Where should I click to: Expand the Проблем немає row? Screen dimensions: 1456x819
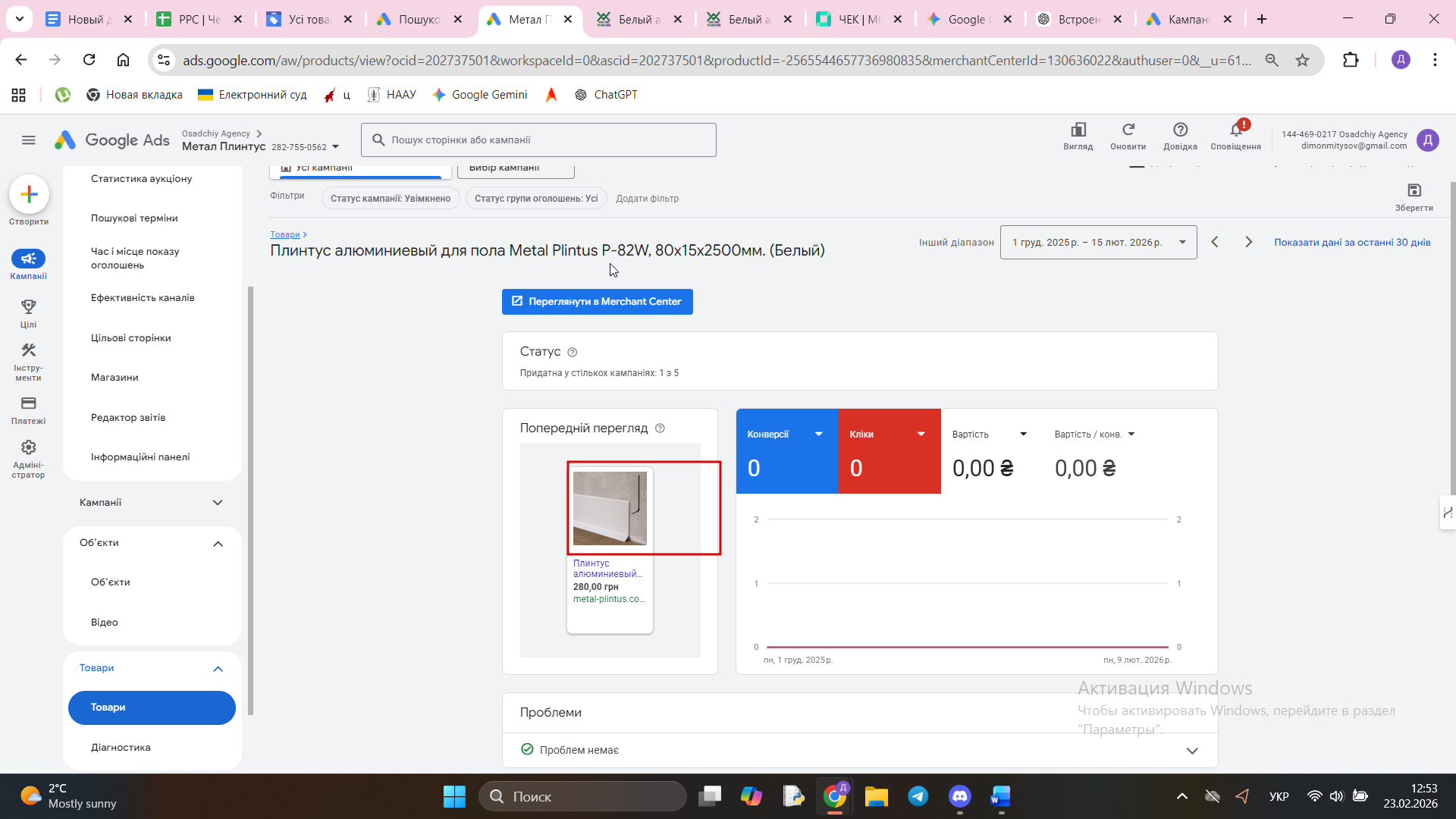(x=1191, y=751)
